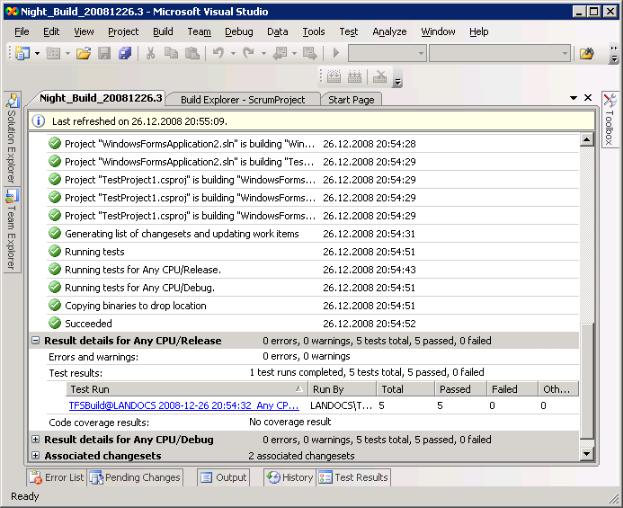Click the Paste clipboard icon
The image size is (623, 508).
pyautogui.click(x=193, y=53)
